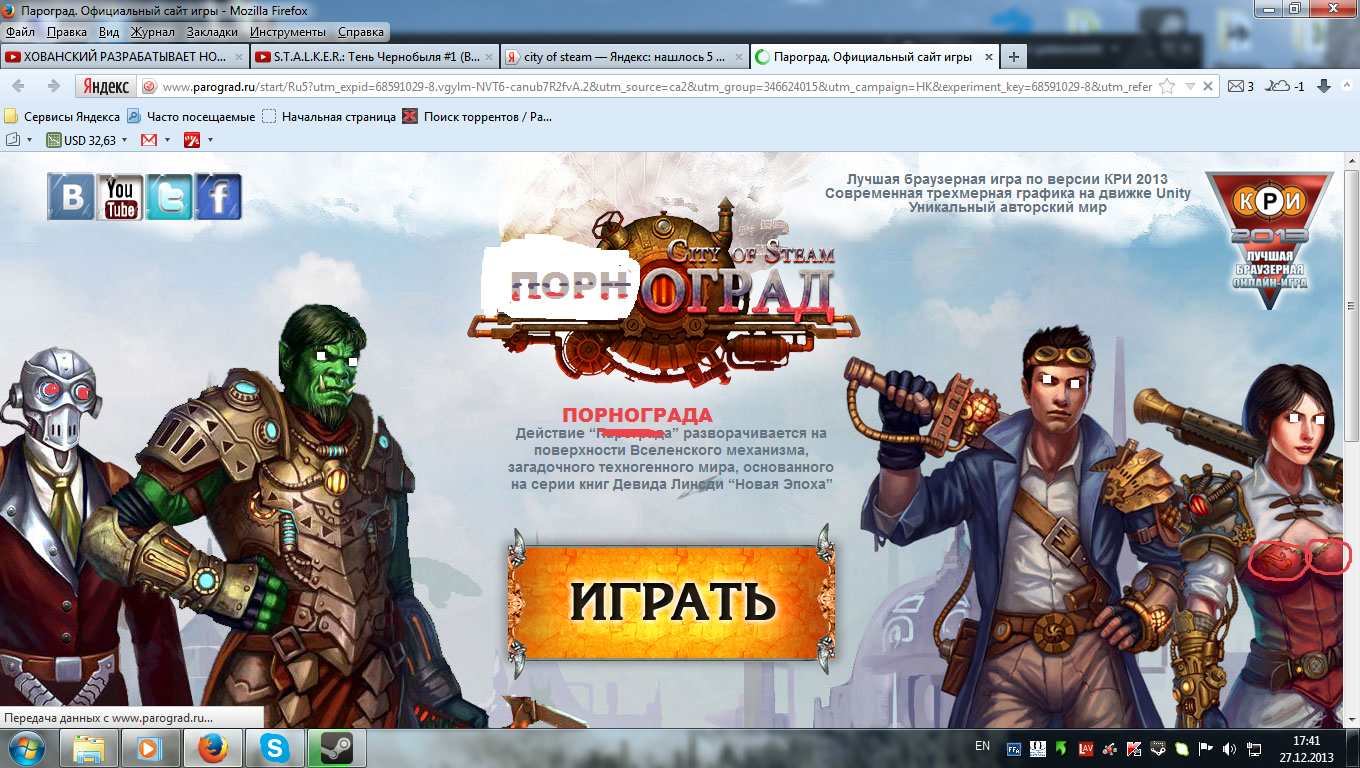
Task: Open Часто посещаемые bookmark
Action: [x=191, y=117]
